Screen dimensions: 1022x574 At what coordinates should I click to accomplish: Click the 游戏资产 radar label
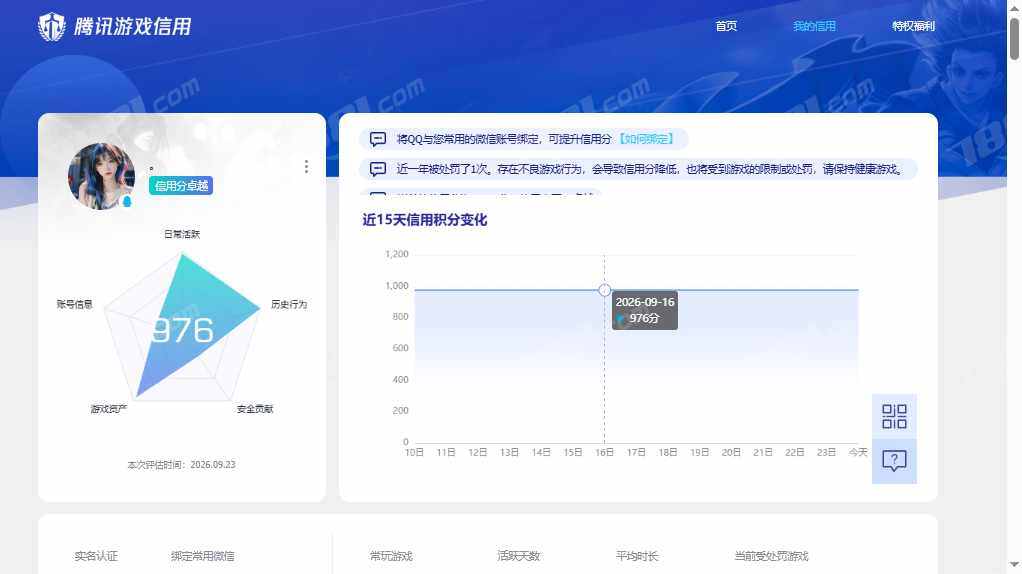pyautogui.click(x=109, y=409)
